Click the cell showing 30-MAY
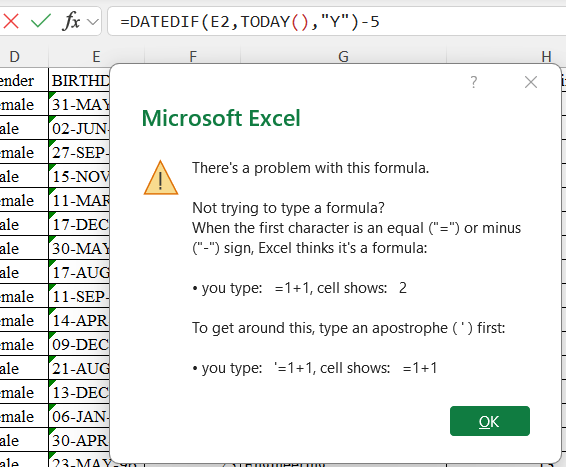The image size is (566, 467). coord(79,248)
